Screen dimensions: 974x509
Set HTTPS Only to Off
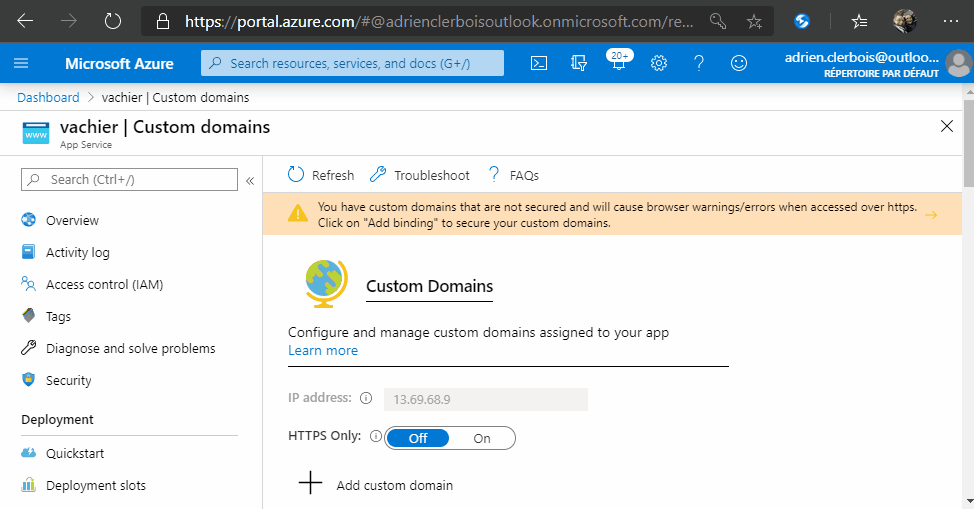pos(418,438)
